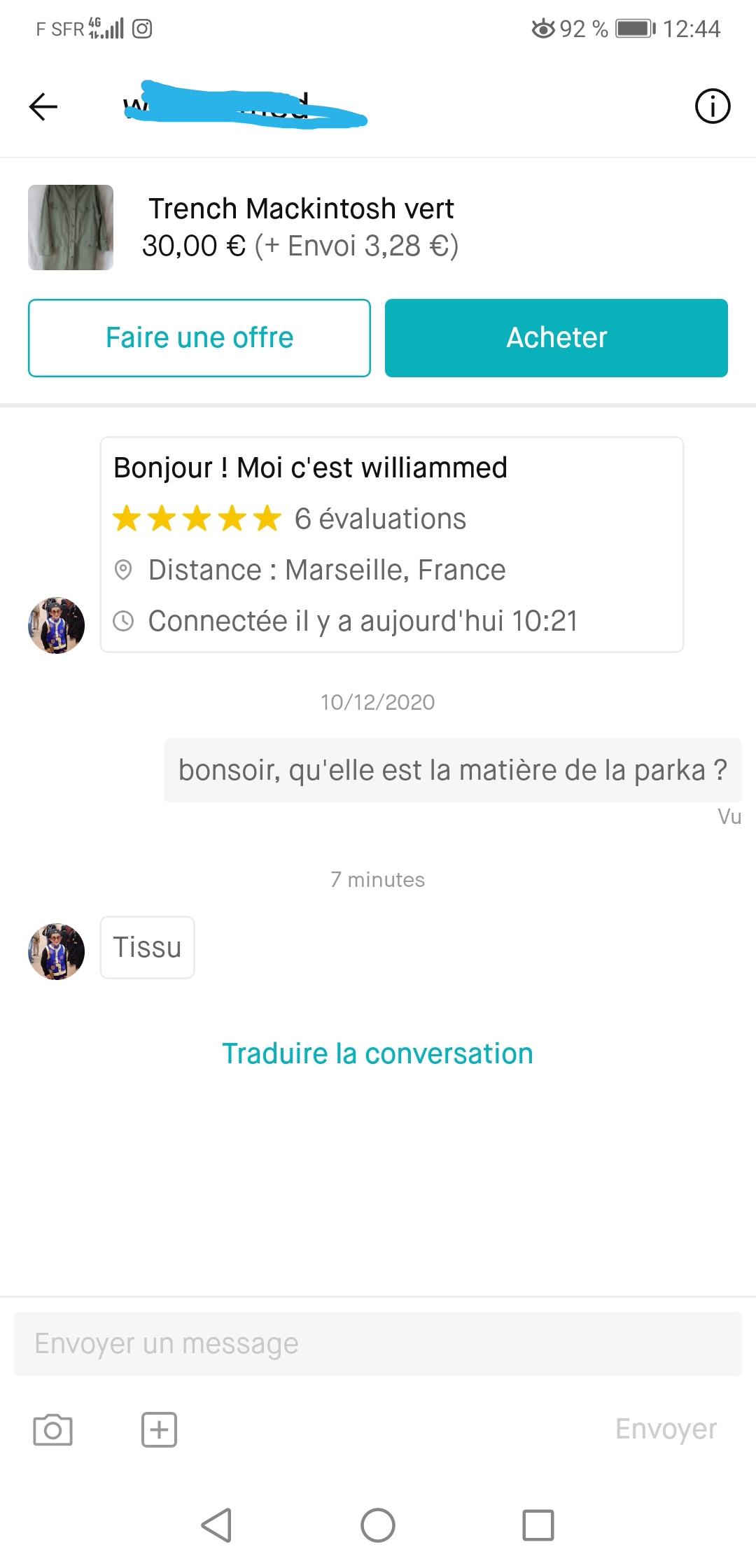Image resolution: width=756 pixels, height=1568 pixels.
Task: Tap the five-star evaluations rating
Action: (289, 519)
